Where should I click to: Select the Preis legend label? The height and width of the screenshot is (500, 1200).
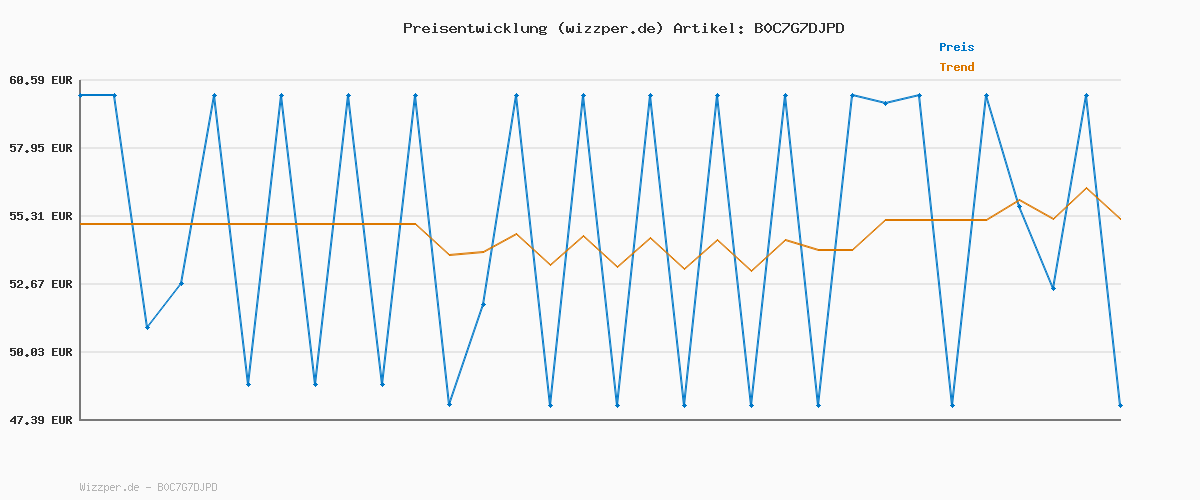point(956,47)
